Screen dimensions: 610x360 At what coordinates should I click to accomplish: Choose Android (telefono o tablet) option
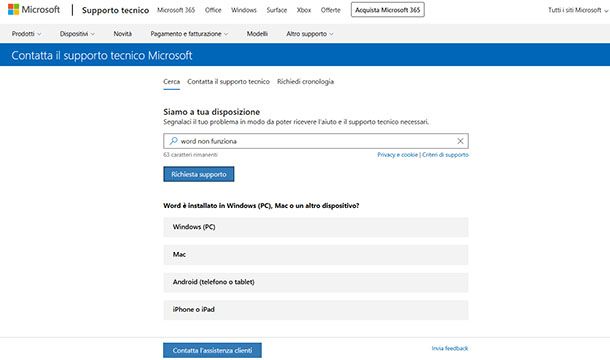(316, 282)
